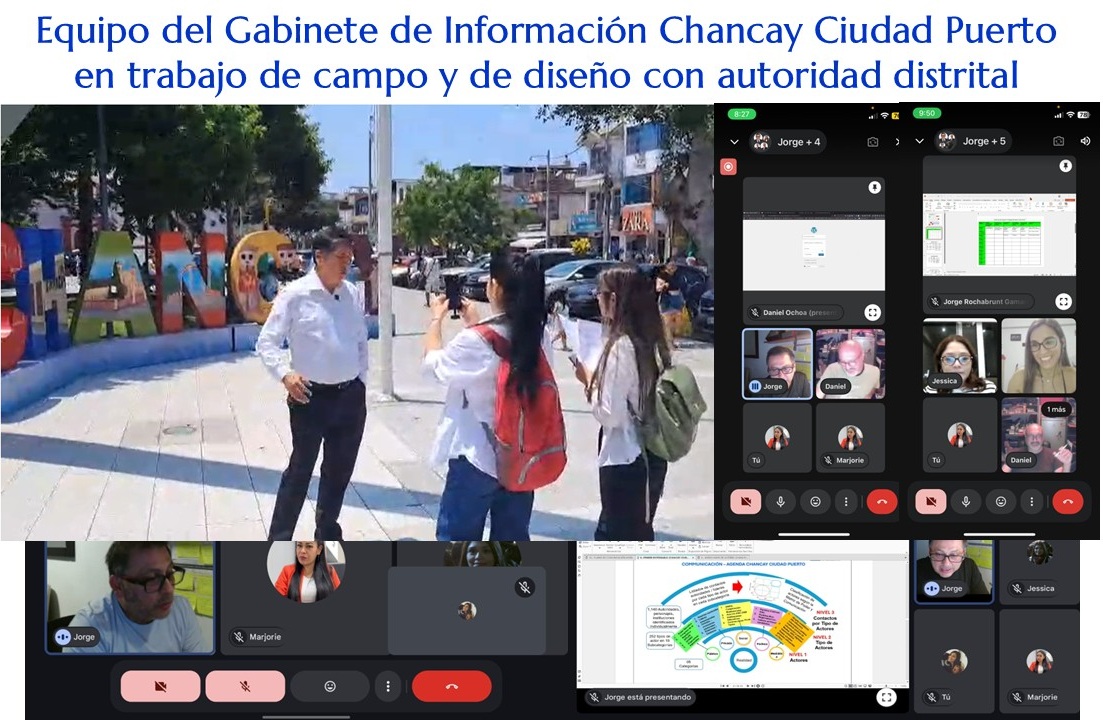Screen dimensions: 1103x720
Task: Tap the switch camera icon beside Jorge + 4
Action: click(x=872, y=142)
